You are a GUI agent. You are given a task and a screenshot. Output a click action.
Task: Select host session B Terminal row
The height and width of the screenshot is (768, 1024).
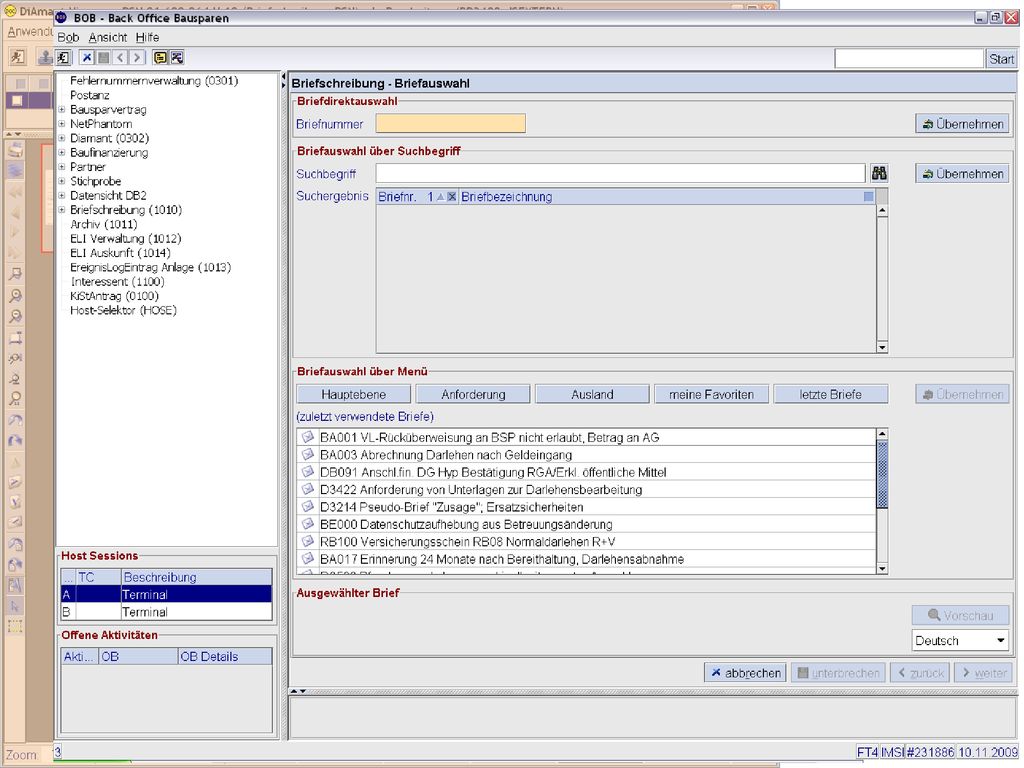(166, 612)
